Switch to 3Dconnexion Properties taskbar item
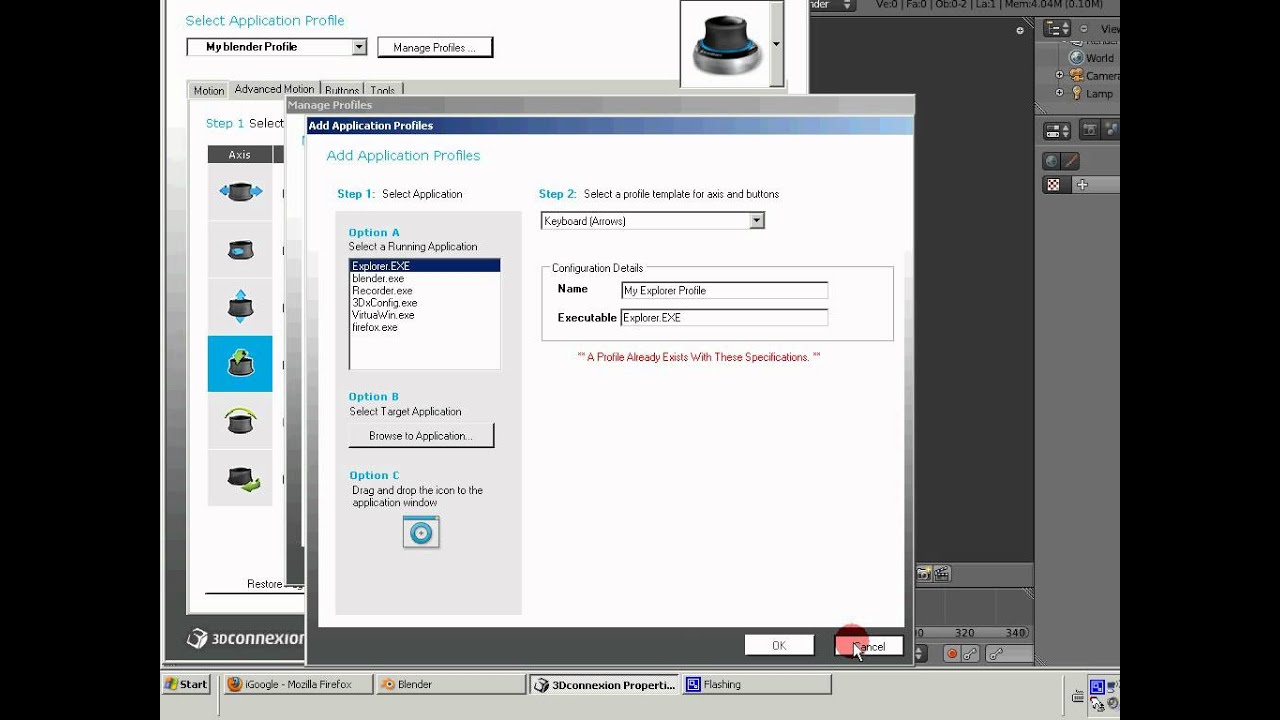Screen dimensions: 1280x720 pyautogui.click(x=604, y=684)
